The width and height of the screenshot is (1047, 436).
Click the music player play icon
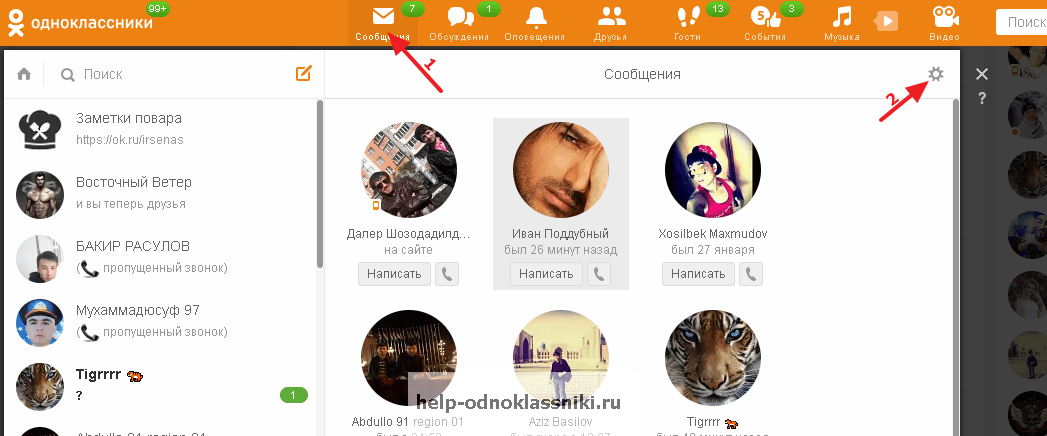886,21
